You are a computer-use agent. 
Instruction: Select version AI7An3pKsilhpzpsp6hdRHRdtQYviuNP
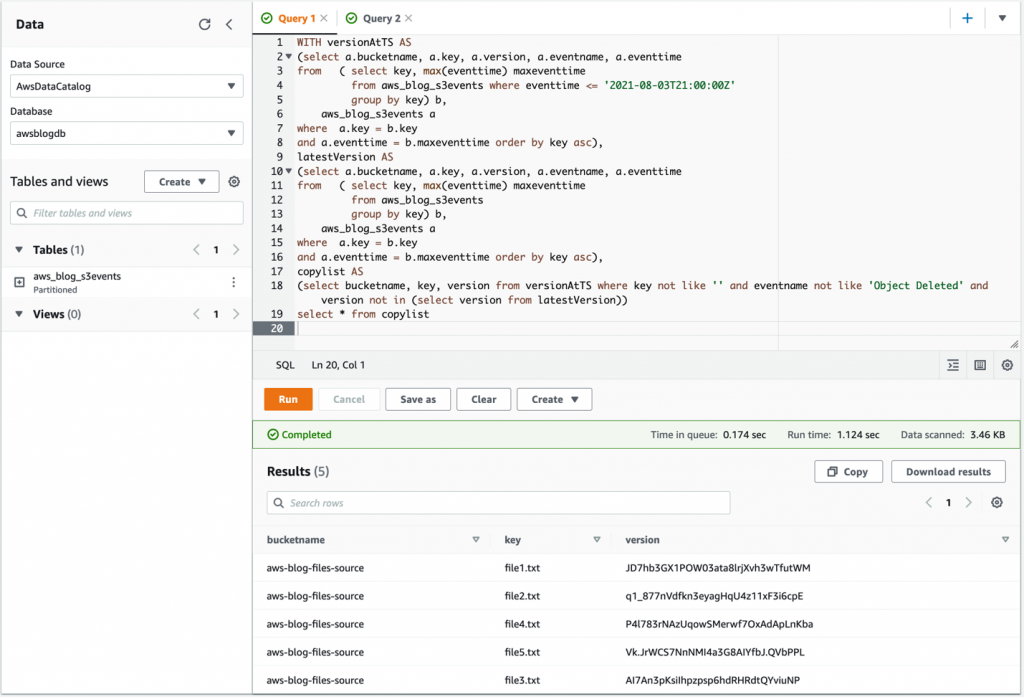tap(712, 681)
